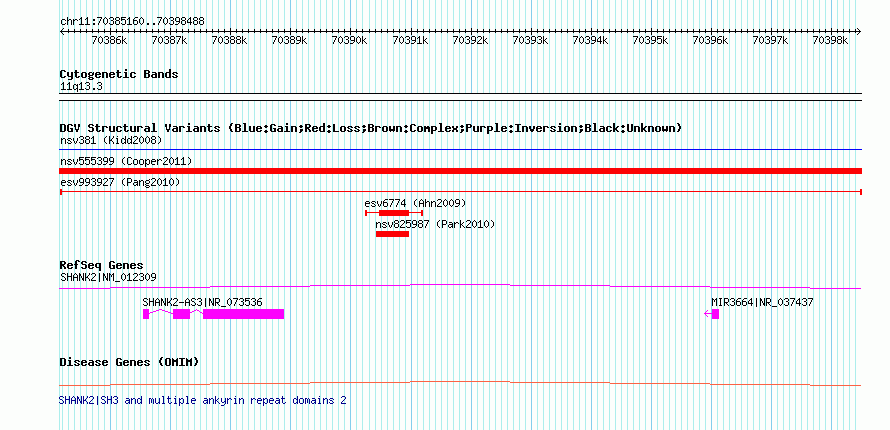Click the 11q13.3 band label
890x430 pixels.
click(82, 87)
